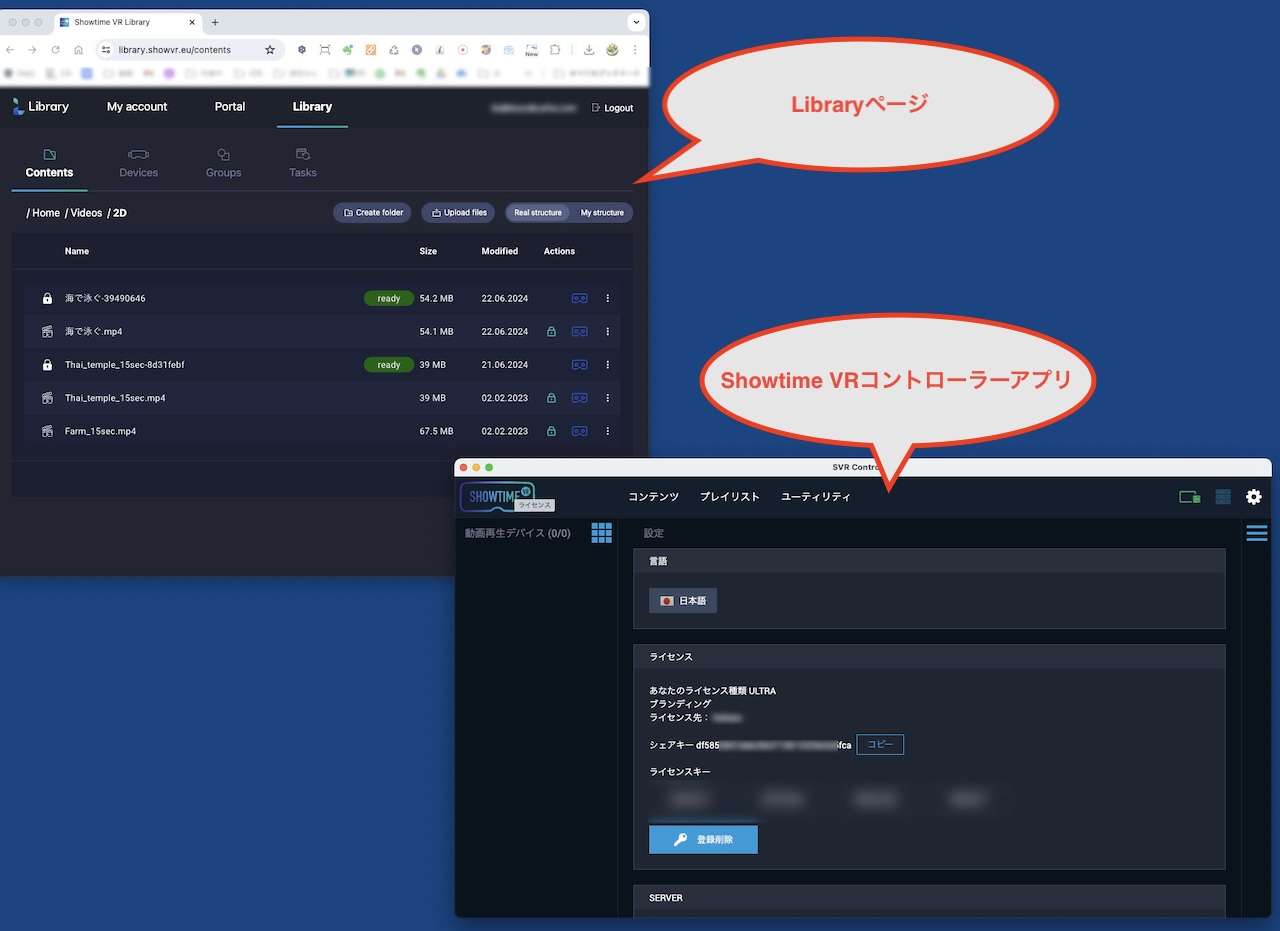The image size is (1280, 931).
Task: Switch to the Groups tab
Action: click(x=223, y=164)
